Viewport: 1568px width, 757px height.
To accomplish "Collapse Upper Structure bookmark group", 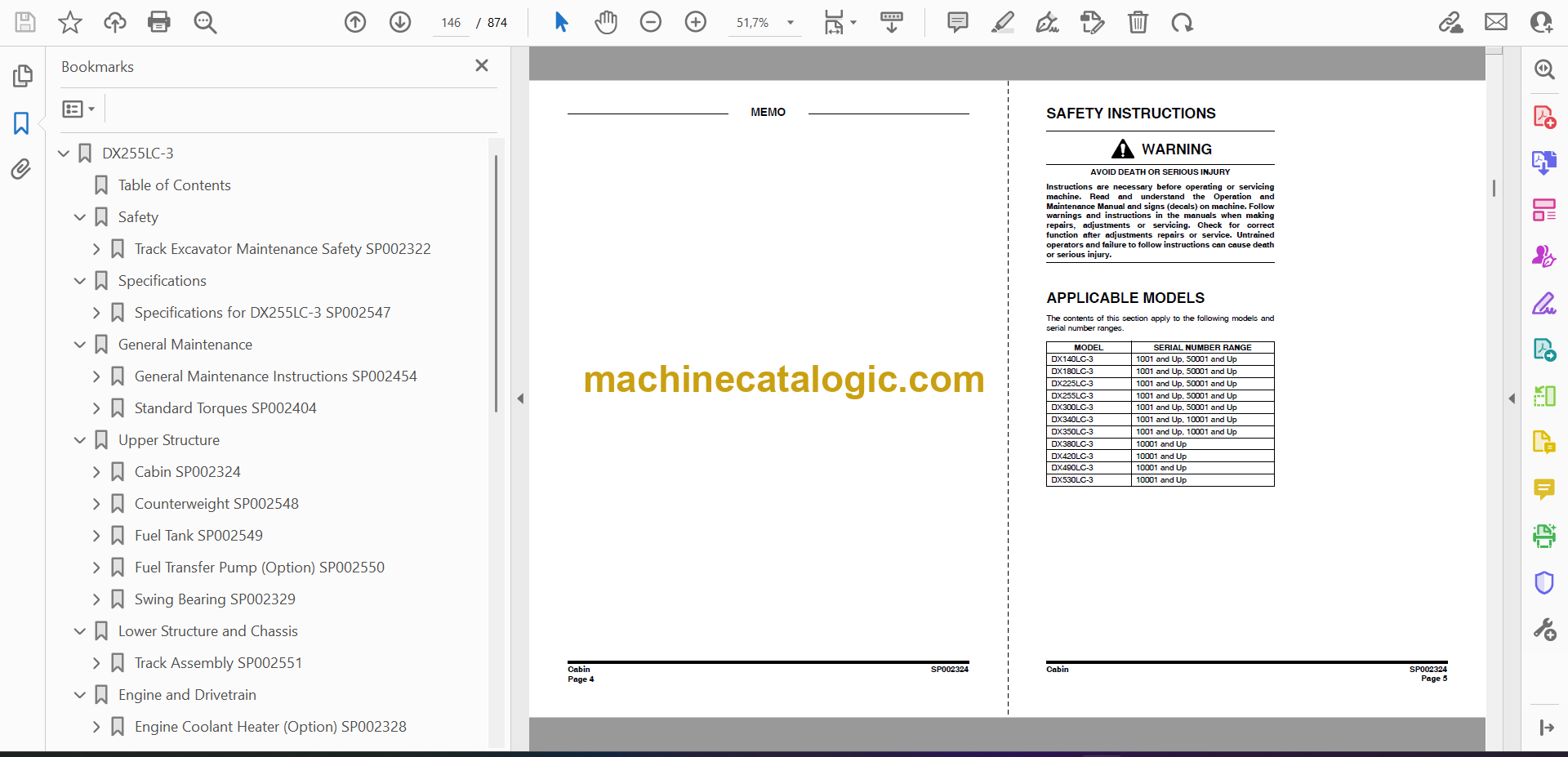I will tap(80, 440).
